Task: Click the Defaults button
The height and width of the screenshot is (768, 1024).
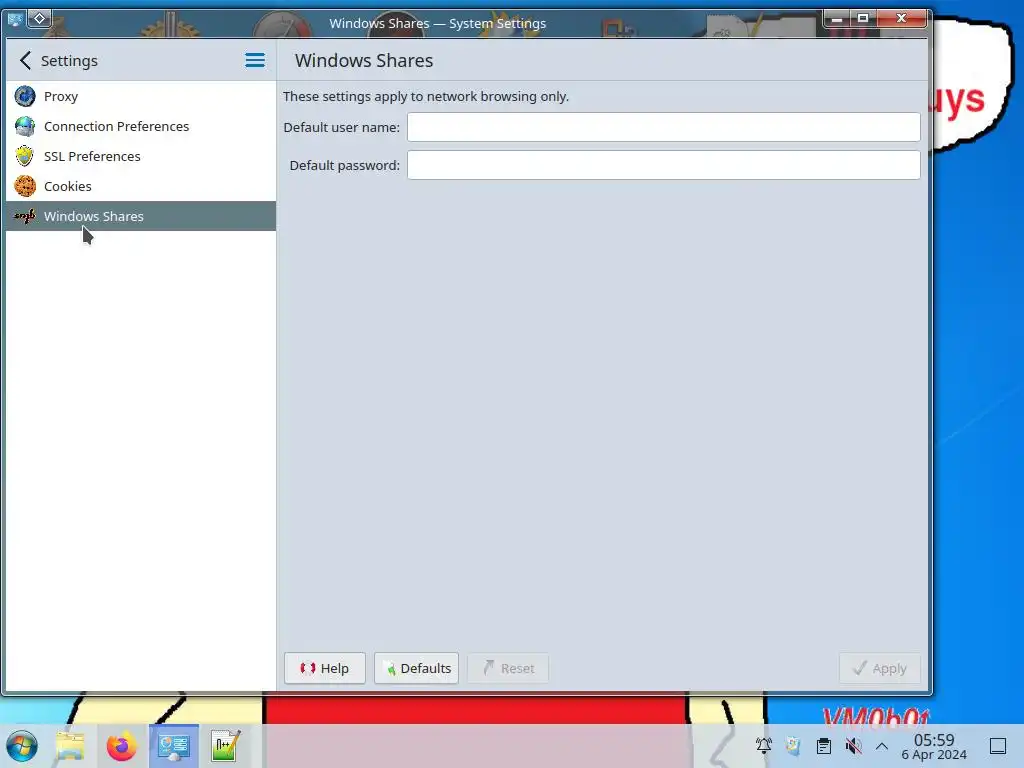Action: click(x=416, y=668)
